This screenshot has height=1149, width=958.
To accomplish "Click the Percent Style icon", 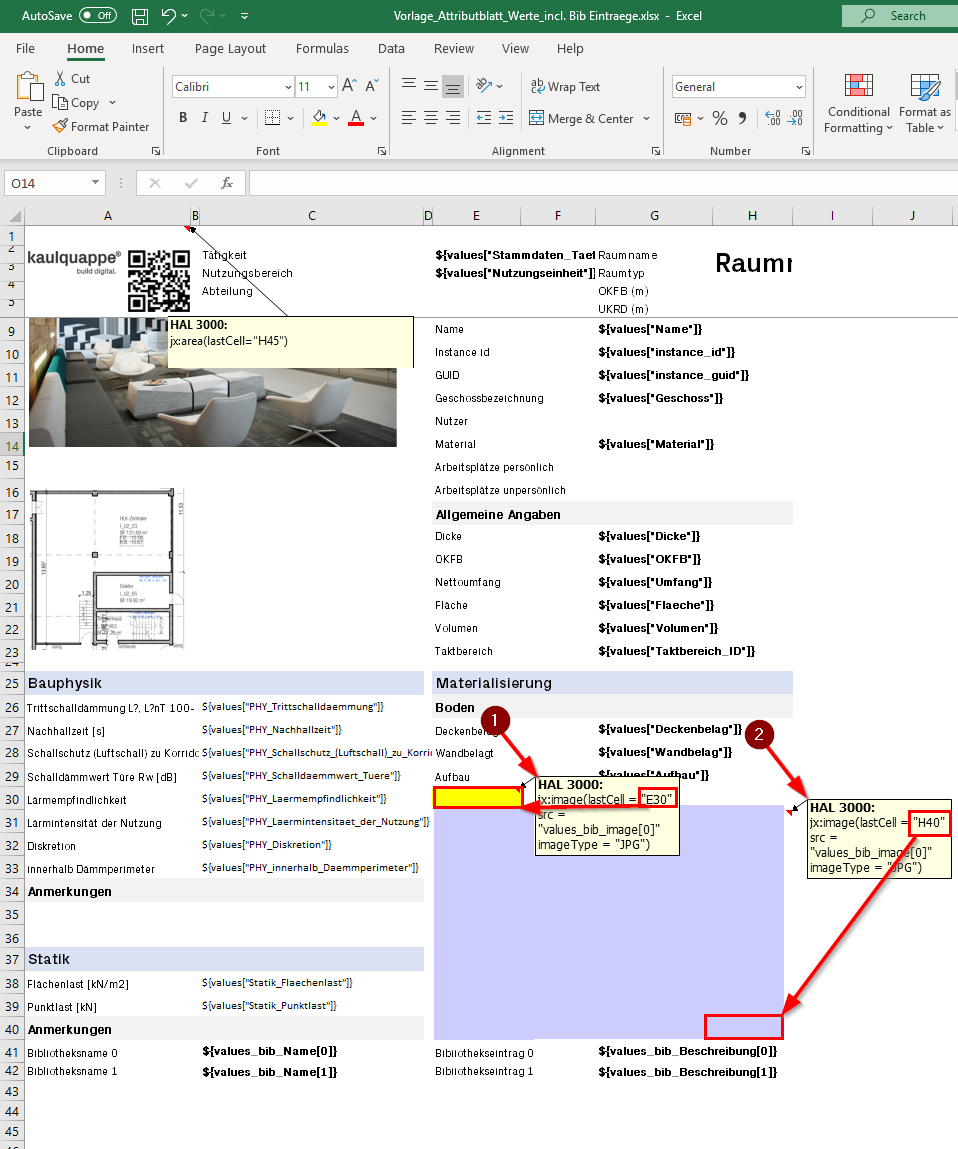I will point(720,118).
